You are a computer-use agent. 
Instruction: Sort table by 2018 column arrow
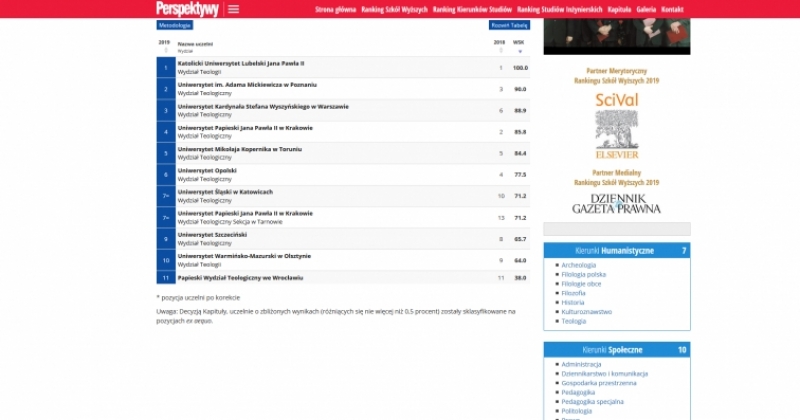(501, 50)
